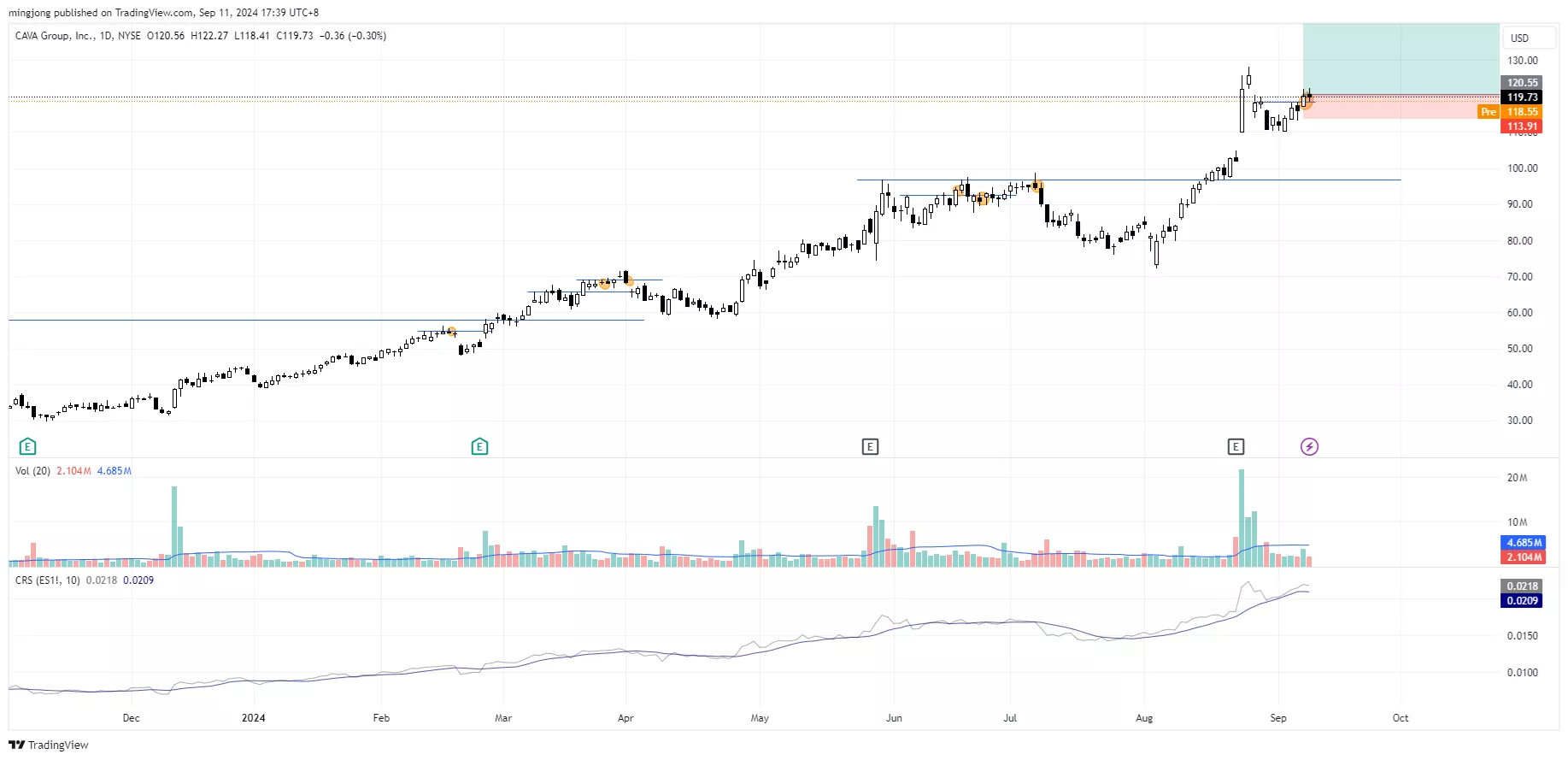This screenshot has width=1568, height=760.
Task: Click the TradingView logo
Action: 49,745
